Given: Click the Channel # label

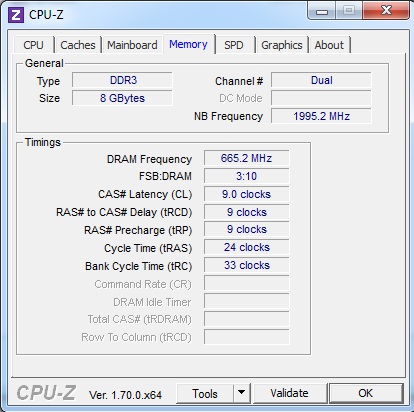Looking at the screenshot, I should coord(239,81).
